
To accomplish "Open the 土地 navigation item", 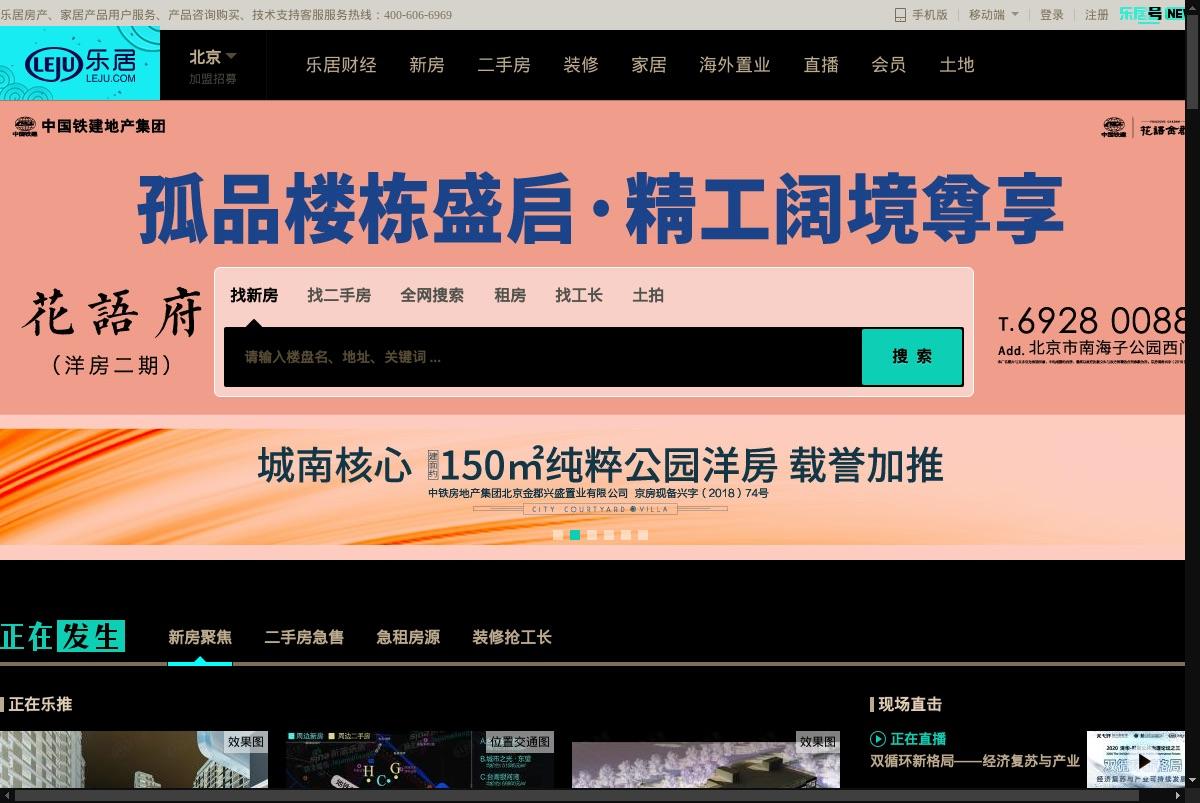I will [957, 65].
